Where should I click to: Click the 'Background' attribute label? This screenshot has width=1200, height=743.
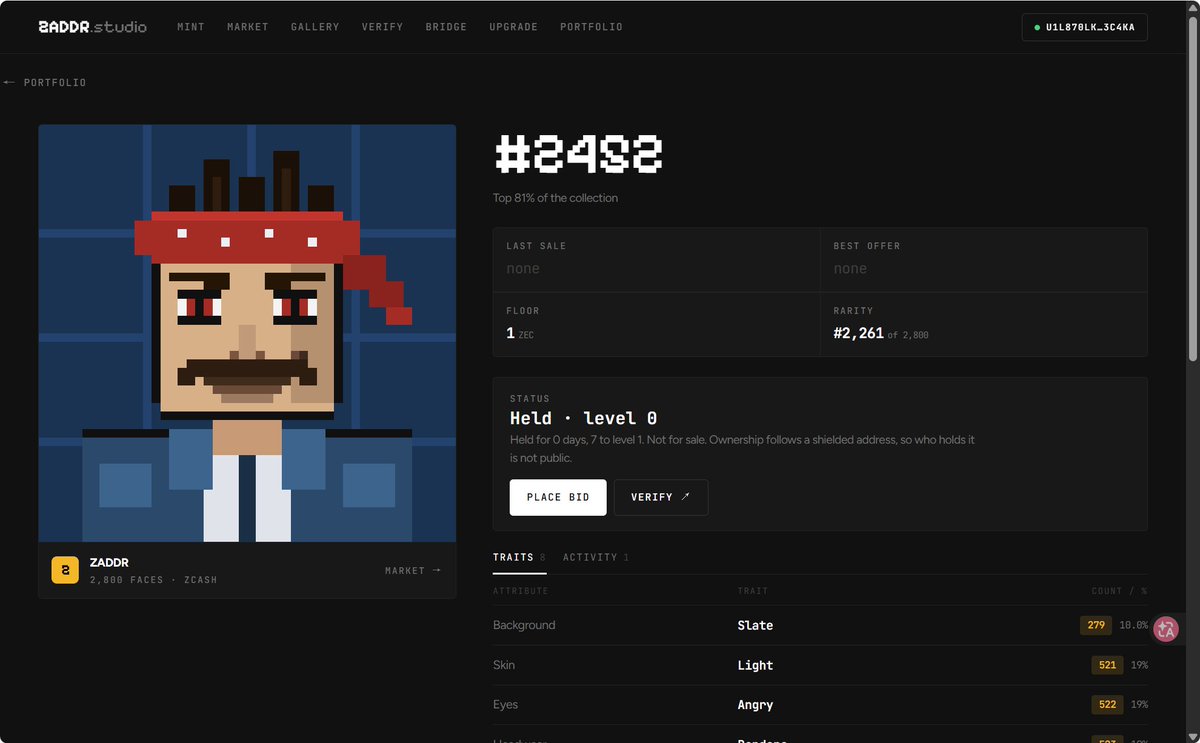524,625
